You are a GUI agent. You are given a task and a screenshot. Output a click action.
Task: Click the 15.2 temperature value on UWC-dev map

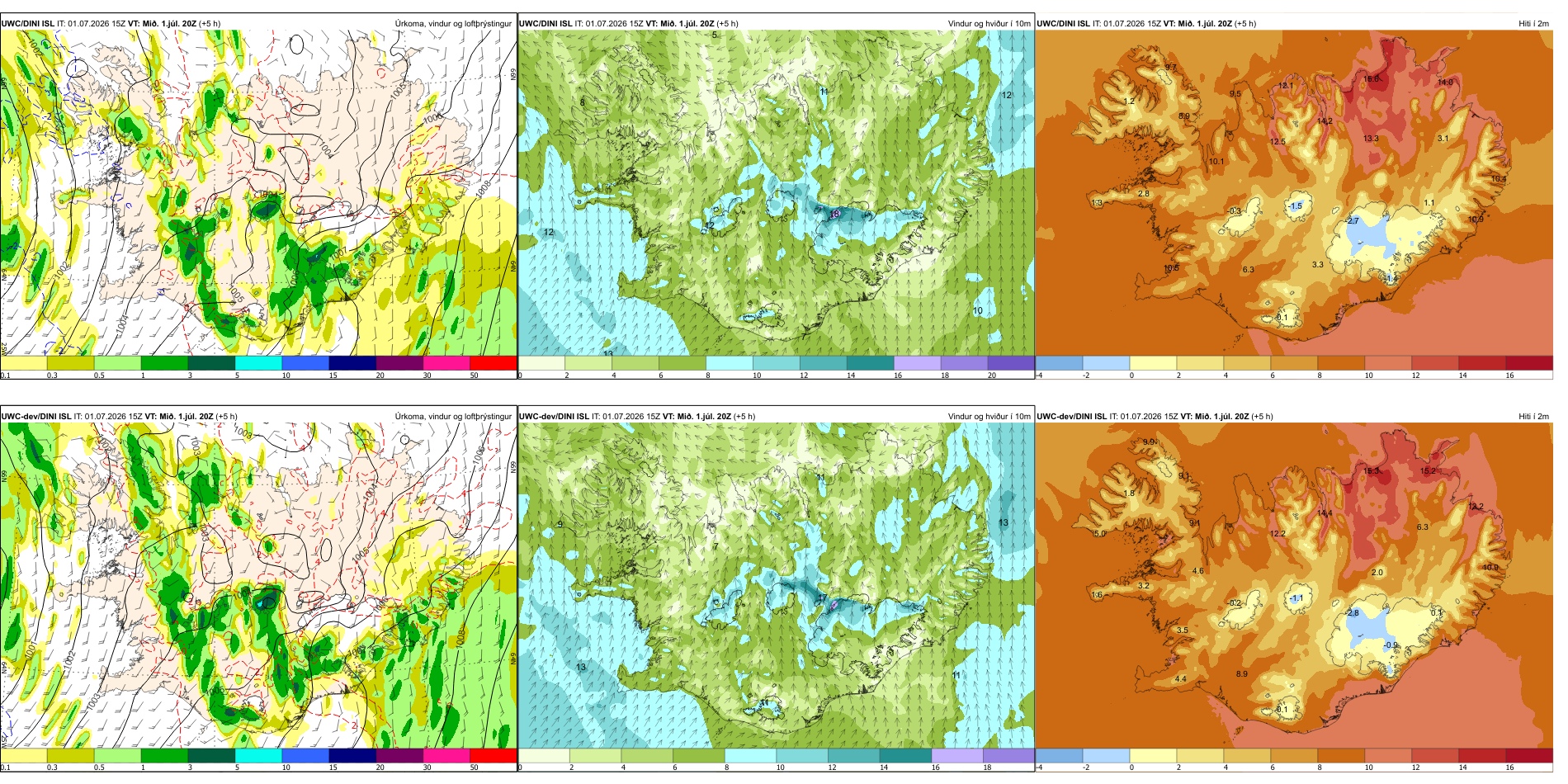coord(1429,471)
